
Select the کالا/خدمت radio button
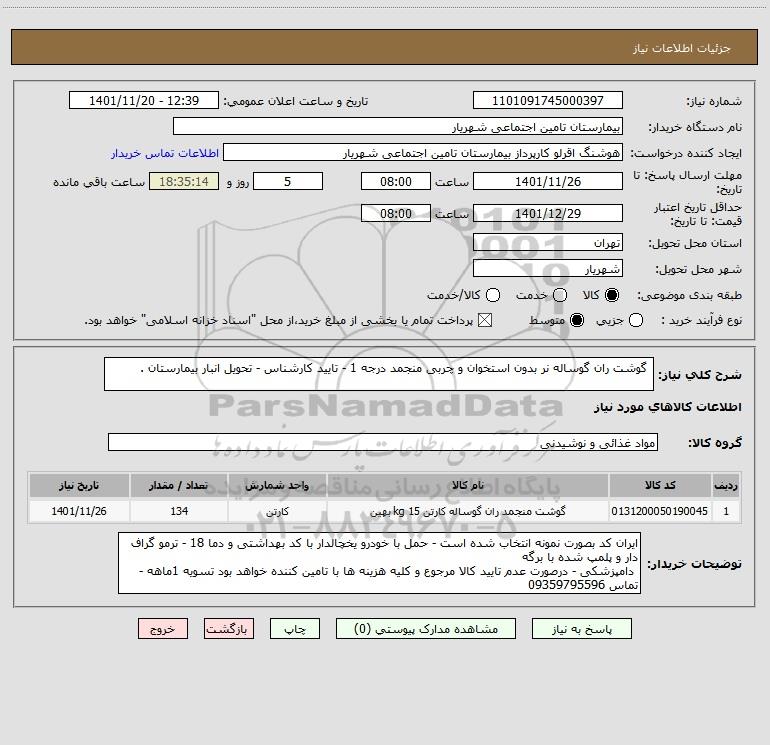point(493,295)
